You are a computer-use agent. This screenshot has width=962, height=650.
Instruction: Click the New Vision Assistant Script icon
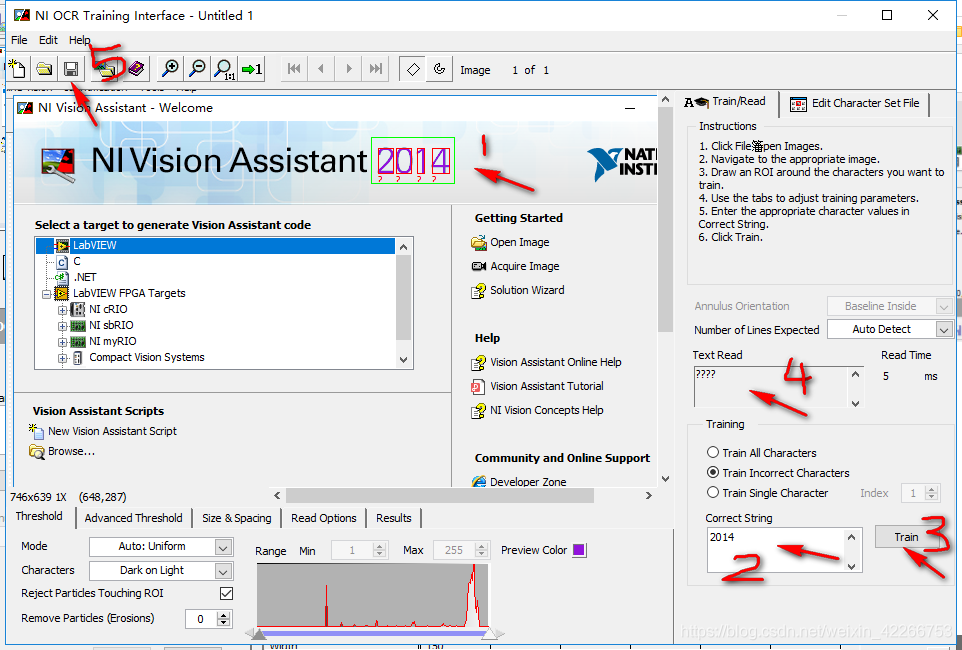tap(36, 431)
